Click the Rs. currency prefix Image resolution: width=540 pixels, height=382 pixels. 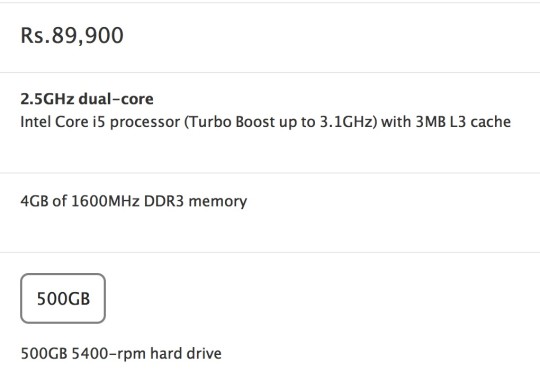click(33, 35)
